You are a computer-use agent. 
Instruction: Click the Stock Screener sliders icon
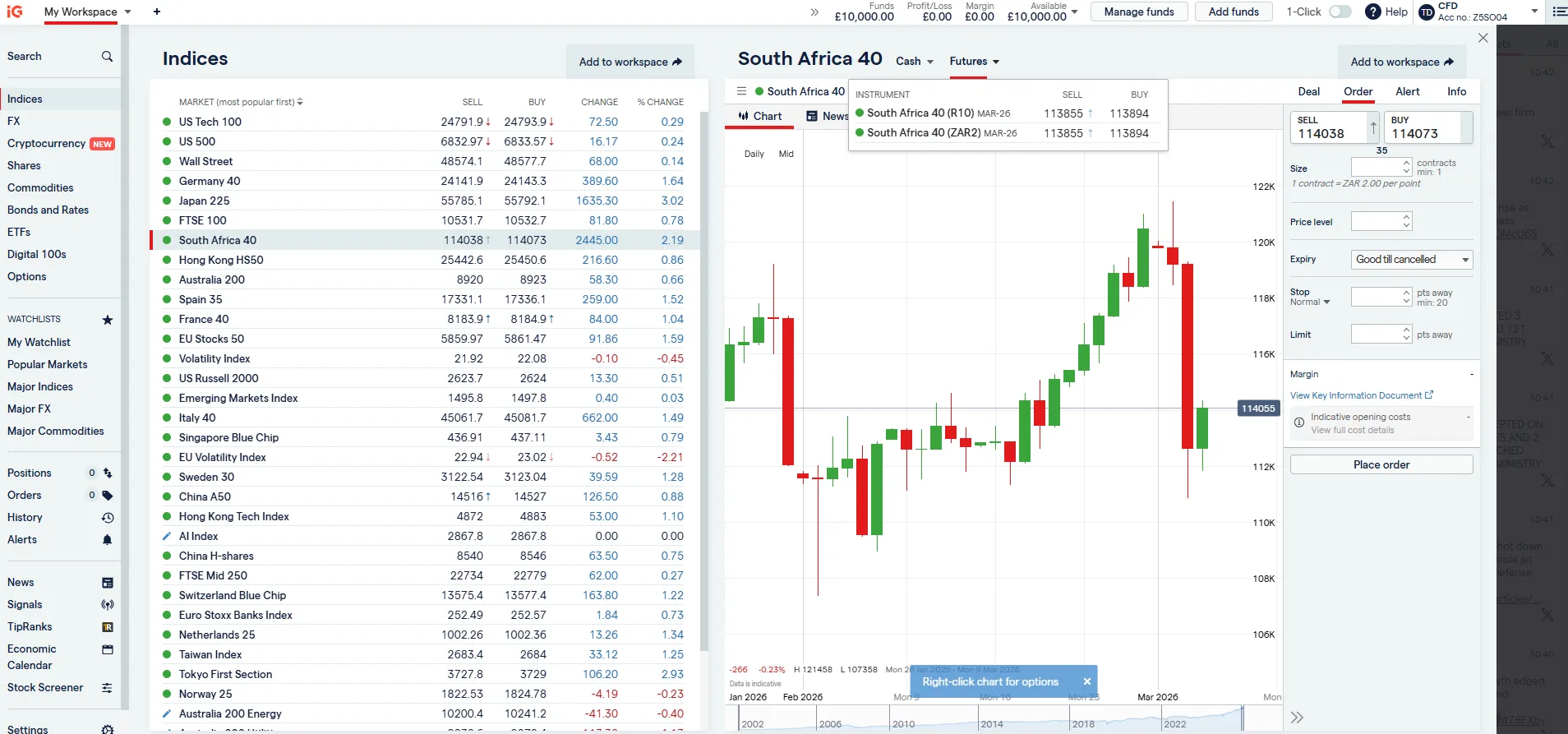click(x=107, y=688)
